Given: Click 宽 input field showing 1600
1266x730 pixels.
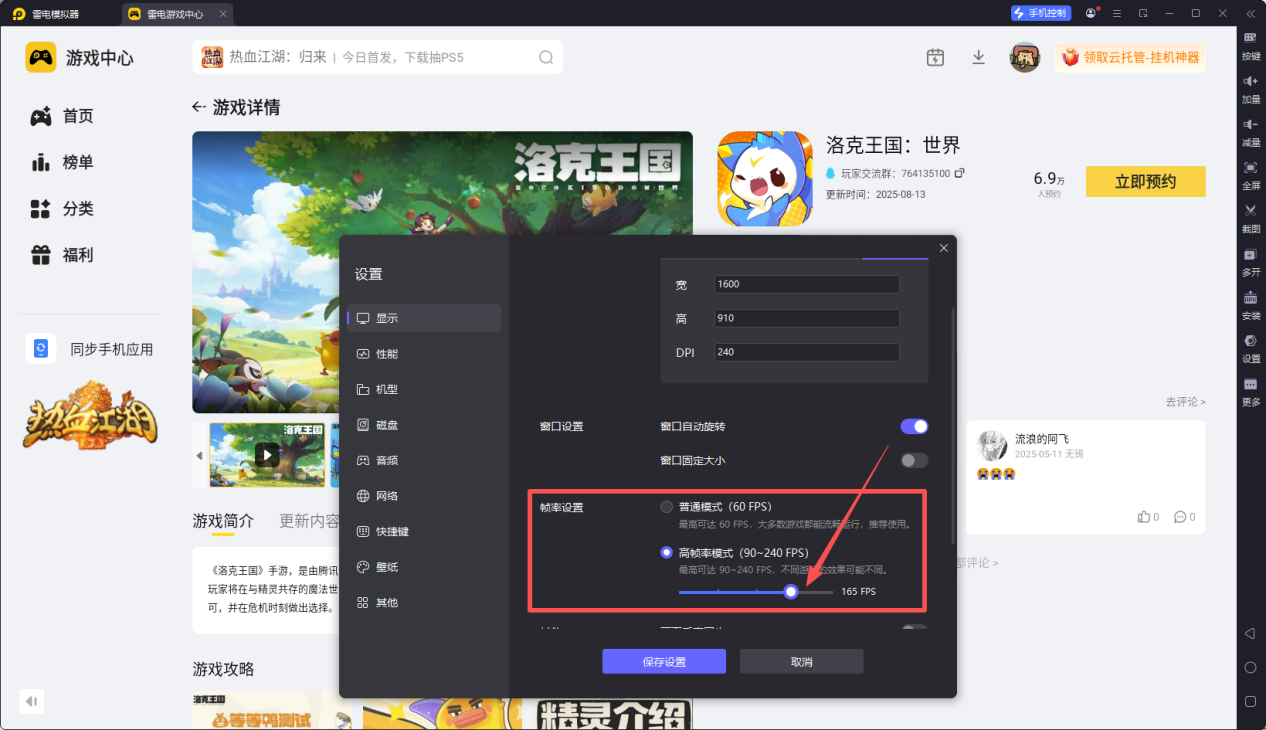Looking at the screenshot, I should coord(807,284).
